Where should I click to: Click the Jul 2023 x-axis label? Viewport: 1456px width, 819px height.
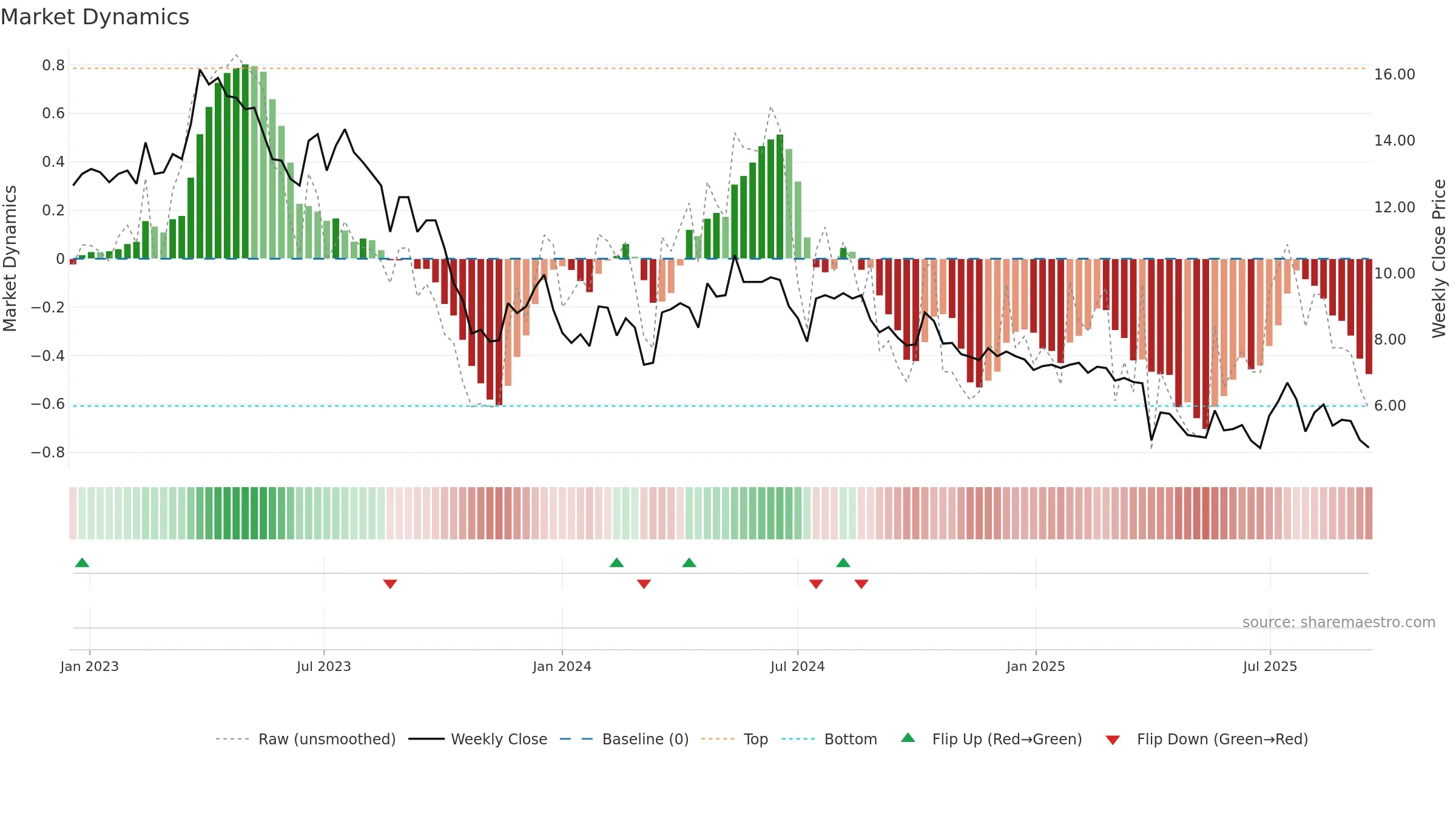click(323, 666)
